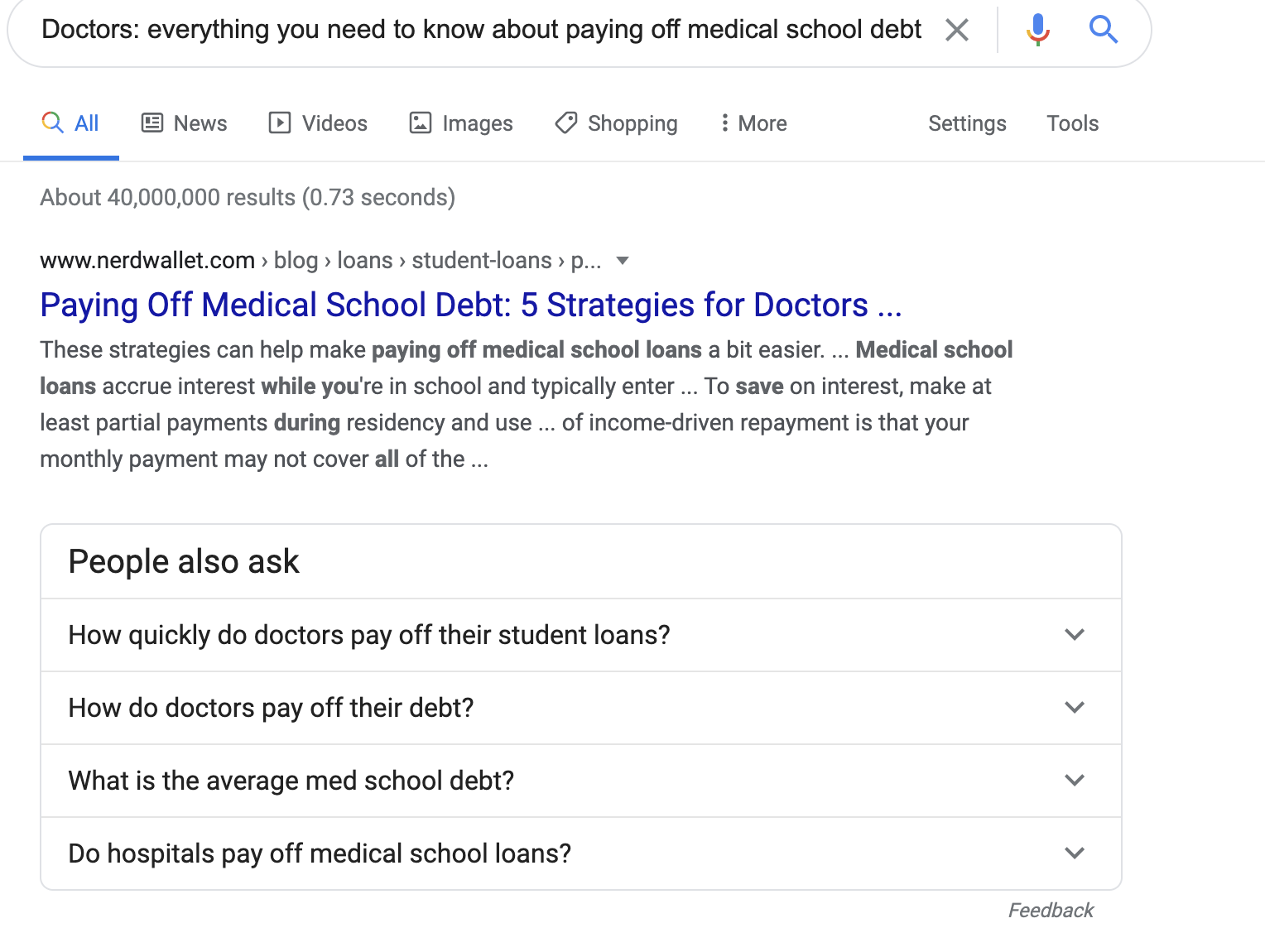Open the Tools menu

(x=1072, y=123)
